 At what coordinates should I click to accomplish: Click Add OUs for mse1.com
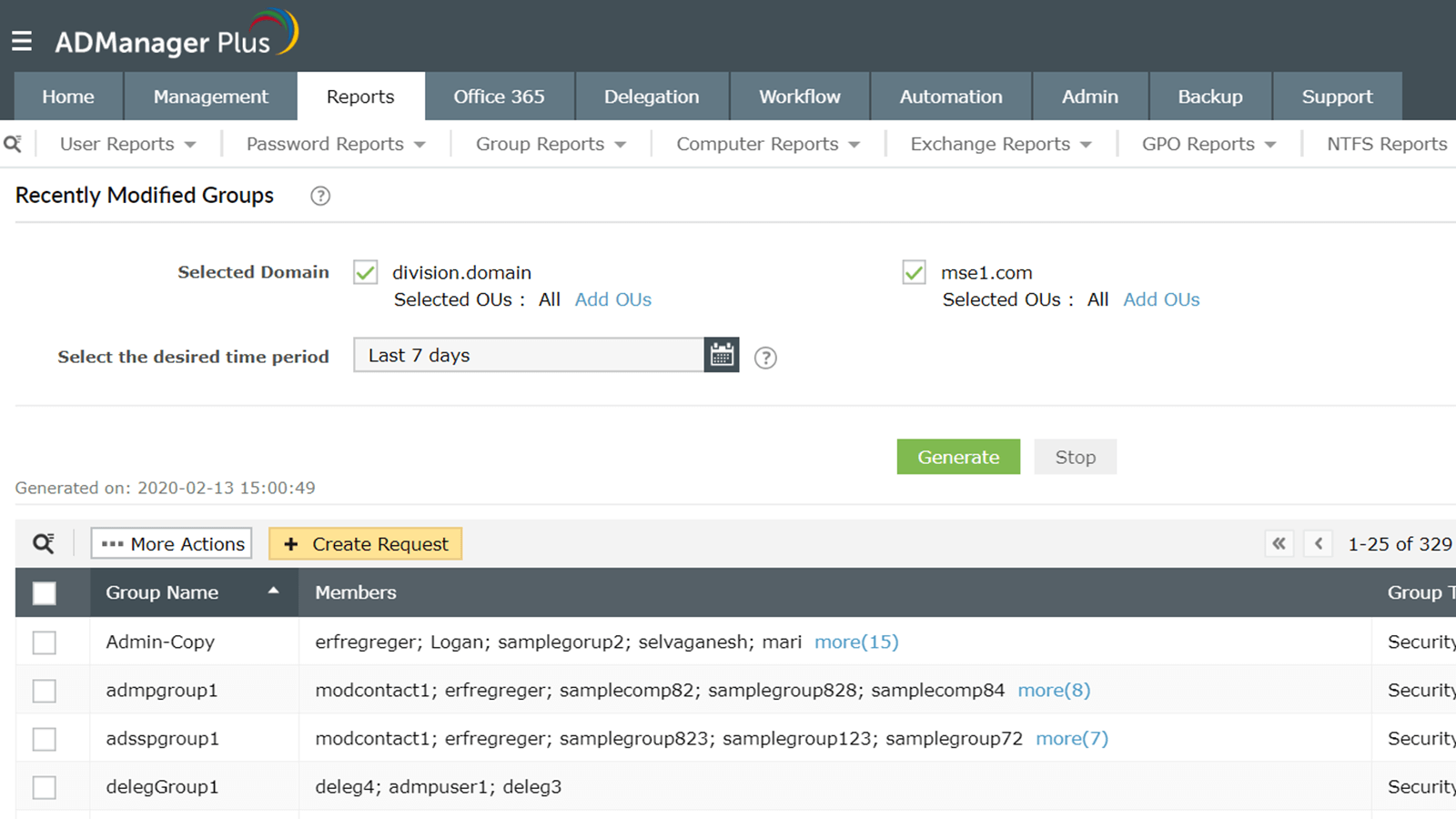click(1161, 299)
